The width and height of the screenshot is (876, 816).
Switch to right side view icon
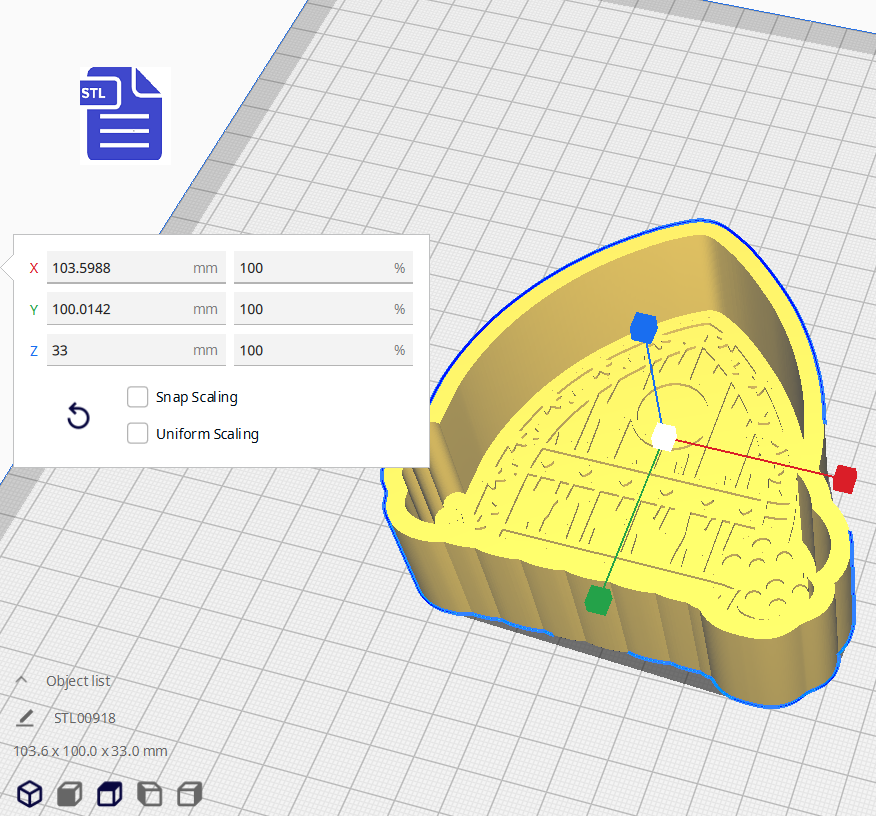click(x=189, y=794)
